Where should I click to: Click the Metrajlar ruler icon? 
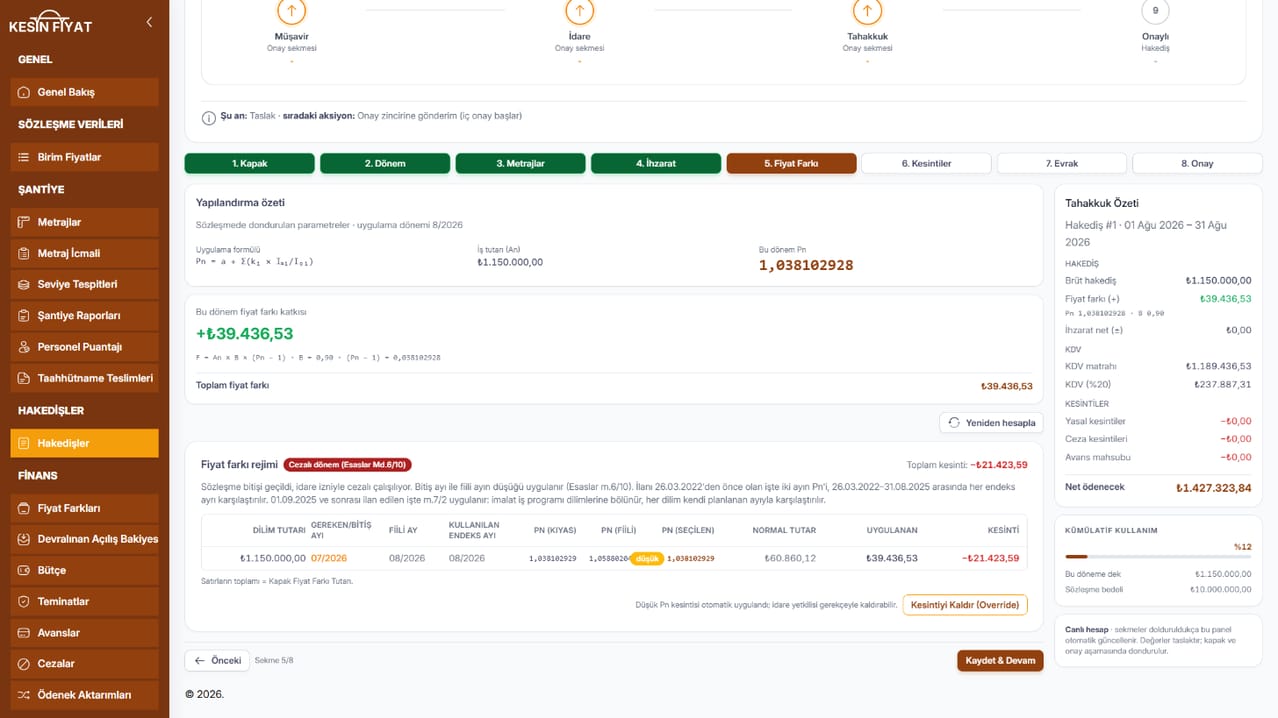(24, 222)
